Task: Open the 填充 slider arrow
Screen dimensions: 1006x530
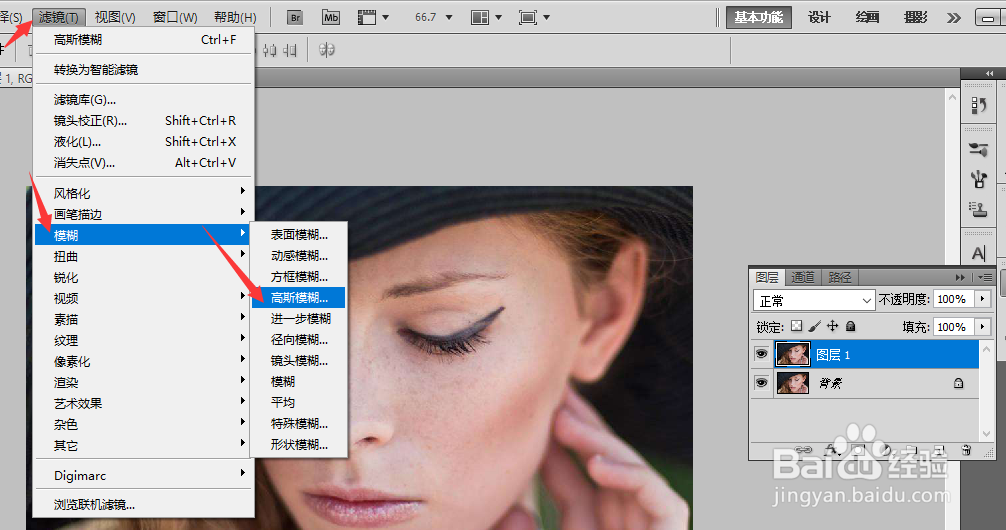Action: coord(982,327)
